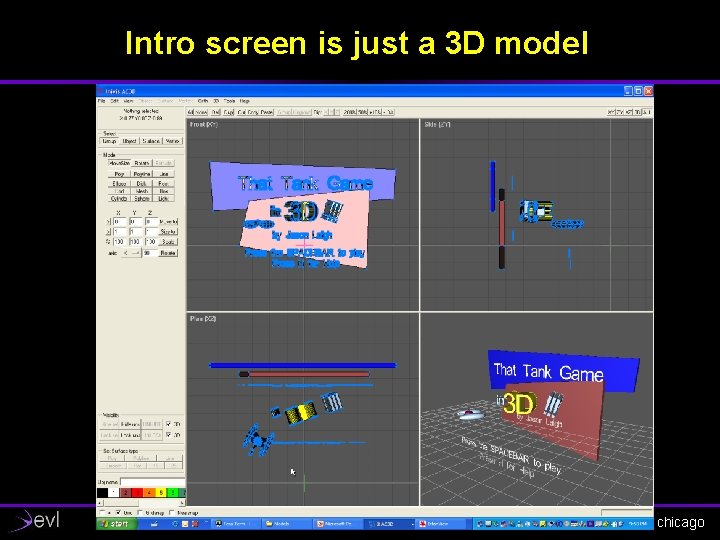720x540 pixels.
Task: Open the Tools menu
Action: click(229, 101)
